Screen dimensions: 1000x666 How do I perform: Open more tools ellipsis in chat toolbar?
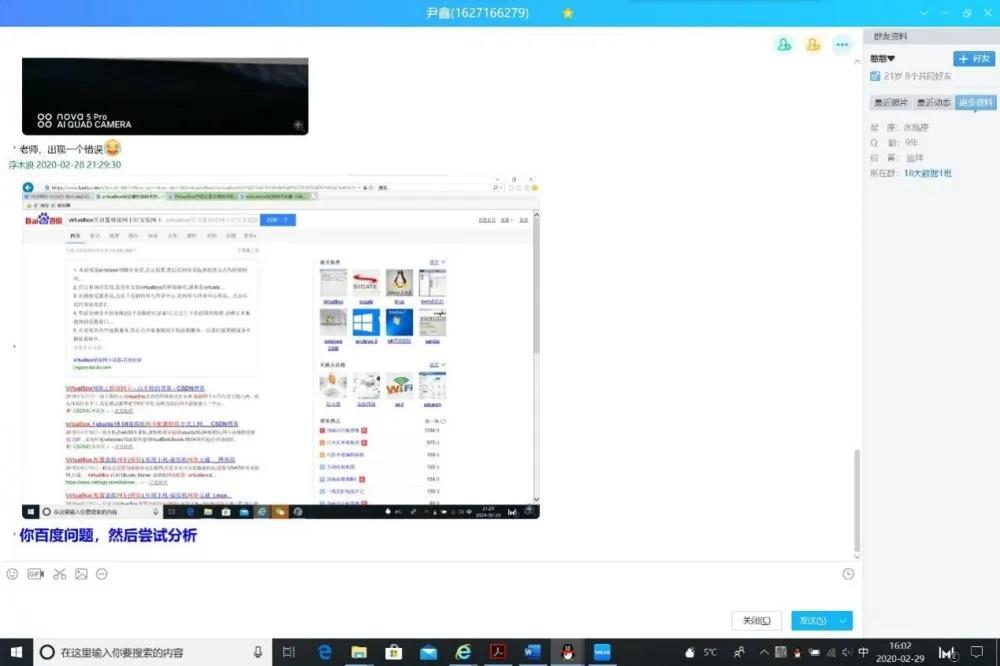coord(102,574)
